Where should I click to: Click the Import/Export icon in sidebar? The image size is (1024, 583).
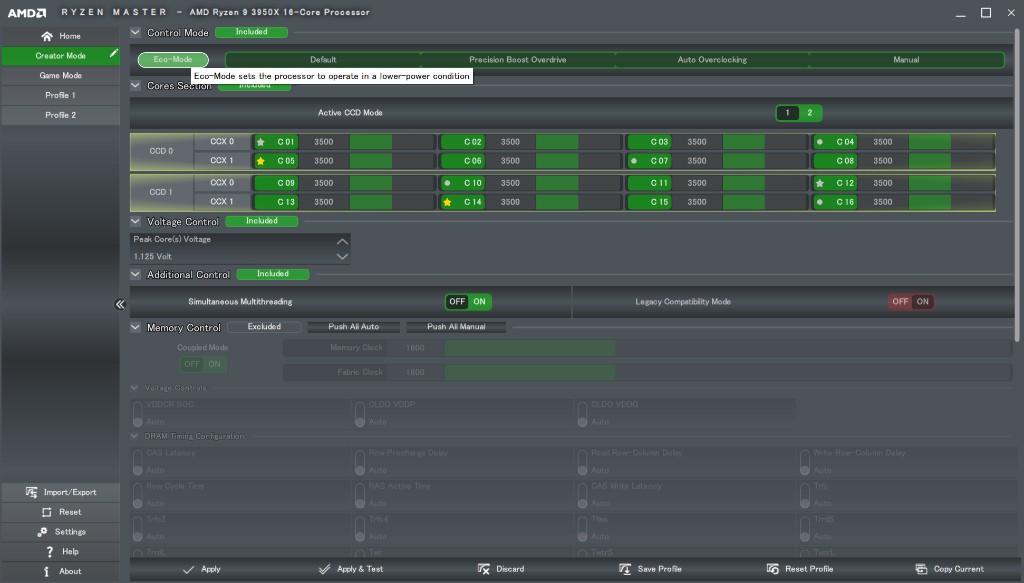click(x=32, y=492)
